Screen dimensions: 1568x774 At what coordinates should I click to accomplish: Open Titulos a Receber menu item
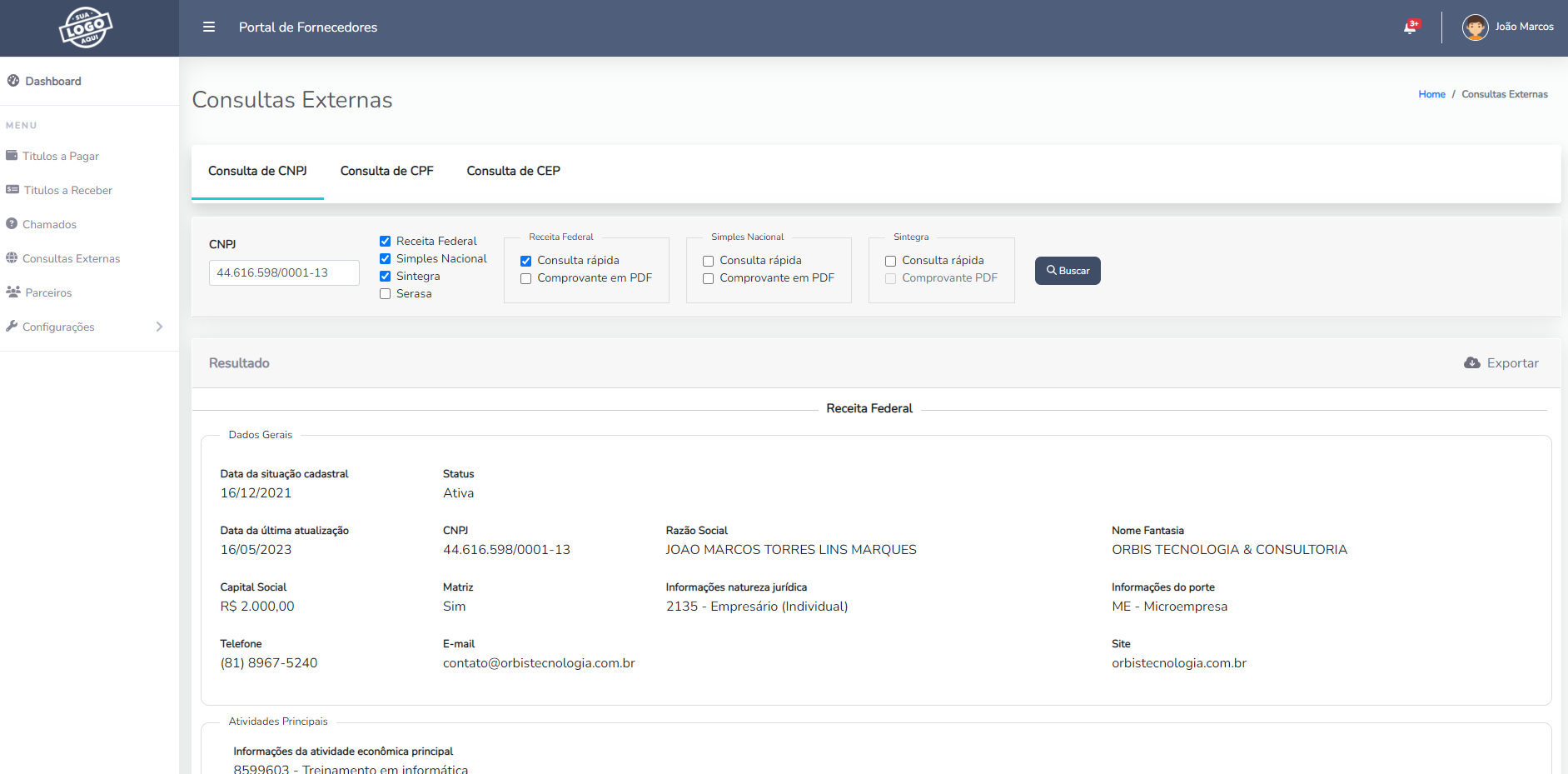[x=68, y=190]
